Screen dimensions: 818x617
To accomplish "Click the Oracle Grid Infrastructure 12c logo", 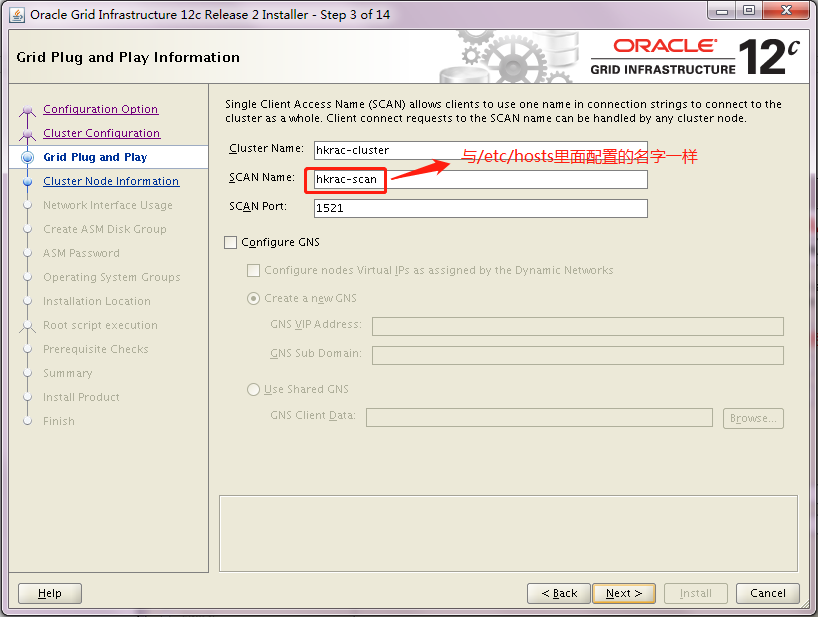I will pos(694,57).
